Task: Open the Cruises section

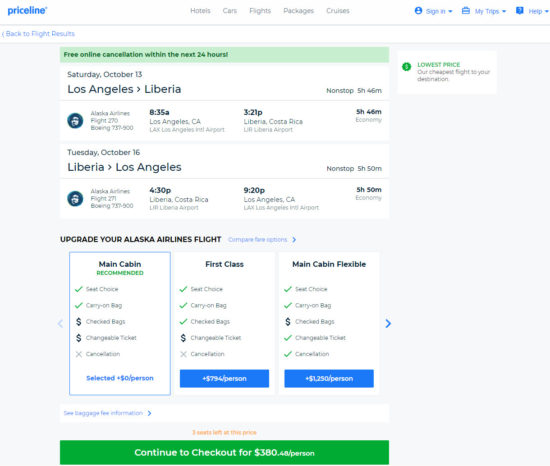Action: (x=338, y=11)
